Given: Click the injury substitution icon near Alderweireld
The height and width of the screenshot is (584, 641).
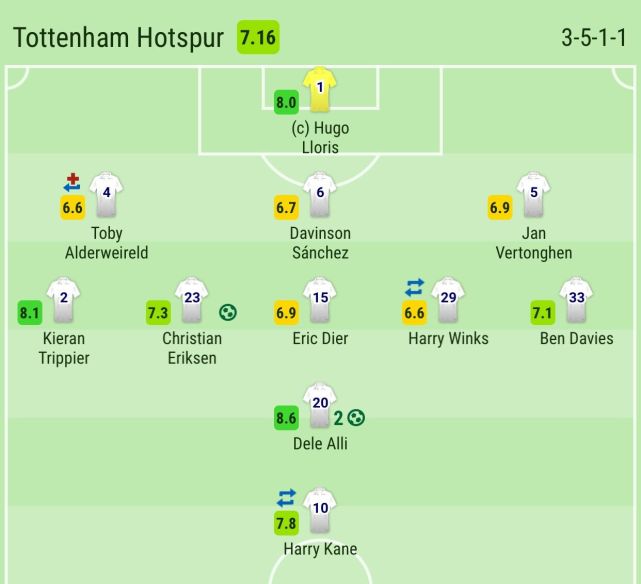Looking at the screenshot, I should click(72, 183).
